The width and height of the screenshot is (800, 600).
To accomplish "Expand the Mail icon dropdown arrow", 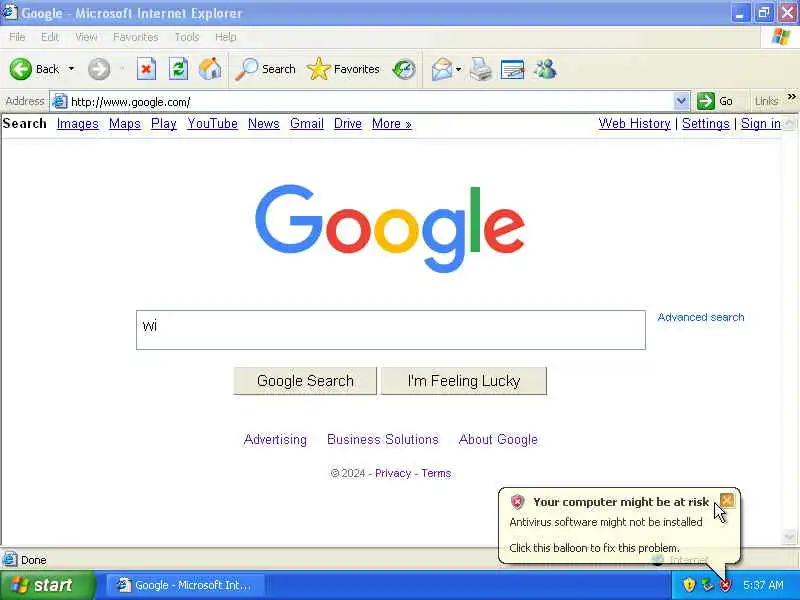I will pyautogui.click(x=458, y=69).
